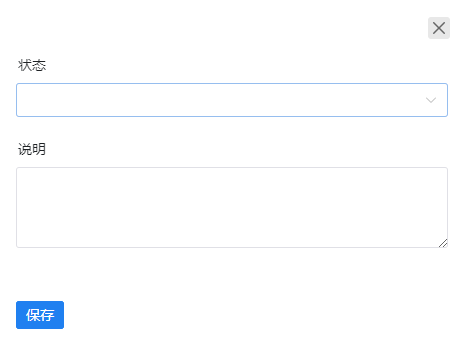Viewport: 468px width, 361px height.
Task: Activate the blue-outlined select box under 状态
Action: 232,100
